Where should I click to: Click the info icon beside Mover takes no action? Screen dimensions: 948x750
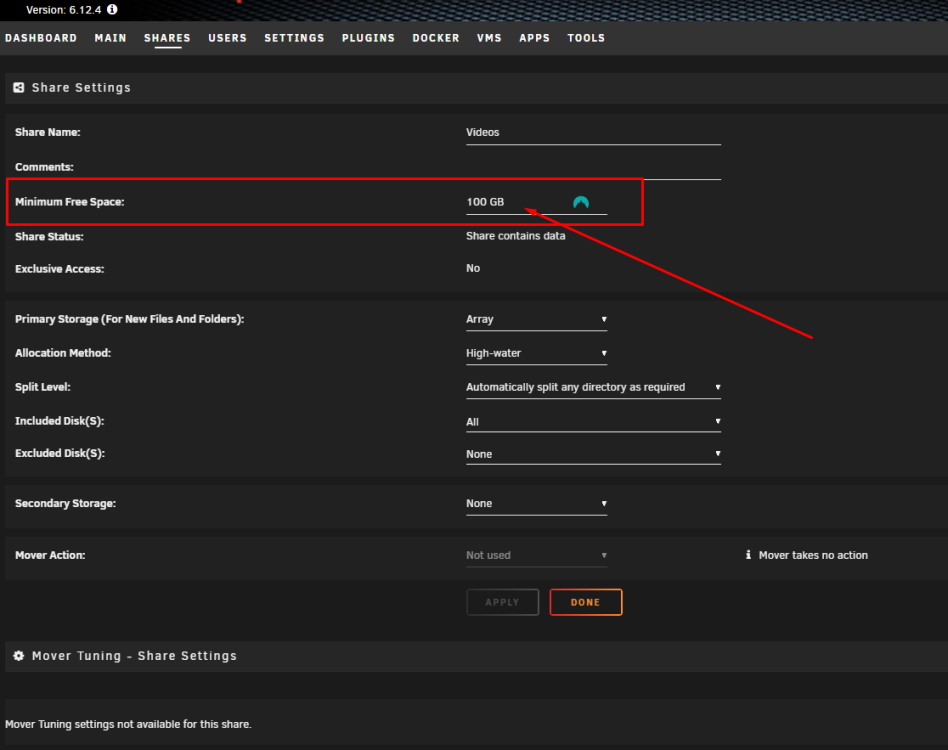(748, 555)
